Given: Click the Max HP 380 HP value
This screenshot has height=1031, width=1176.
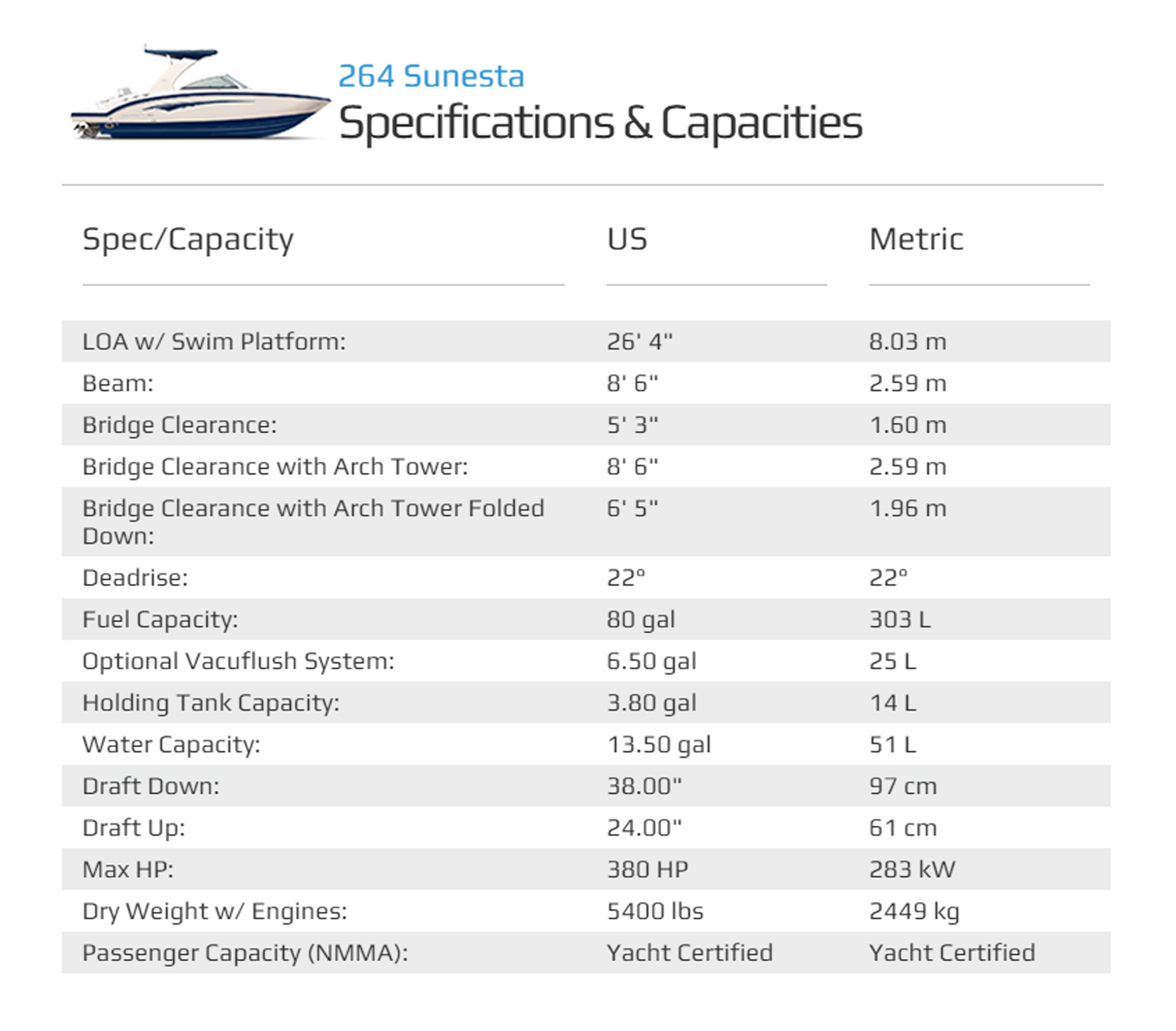Looking at the screenshot, I should coord(648,869).
